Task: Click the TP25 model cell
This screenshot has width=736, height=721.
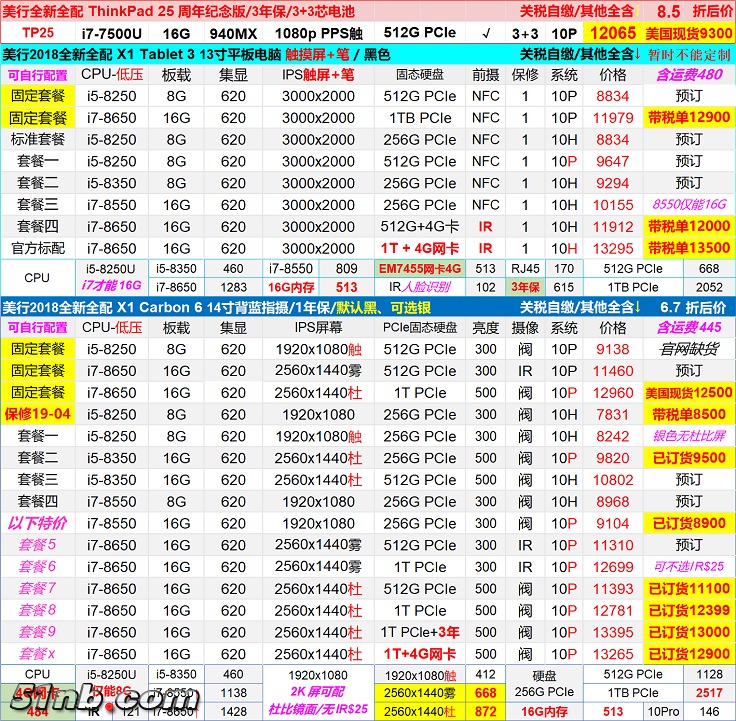Action: [x=37, y=33]
